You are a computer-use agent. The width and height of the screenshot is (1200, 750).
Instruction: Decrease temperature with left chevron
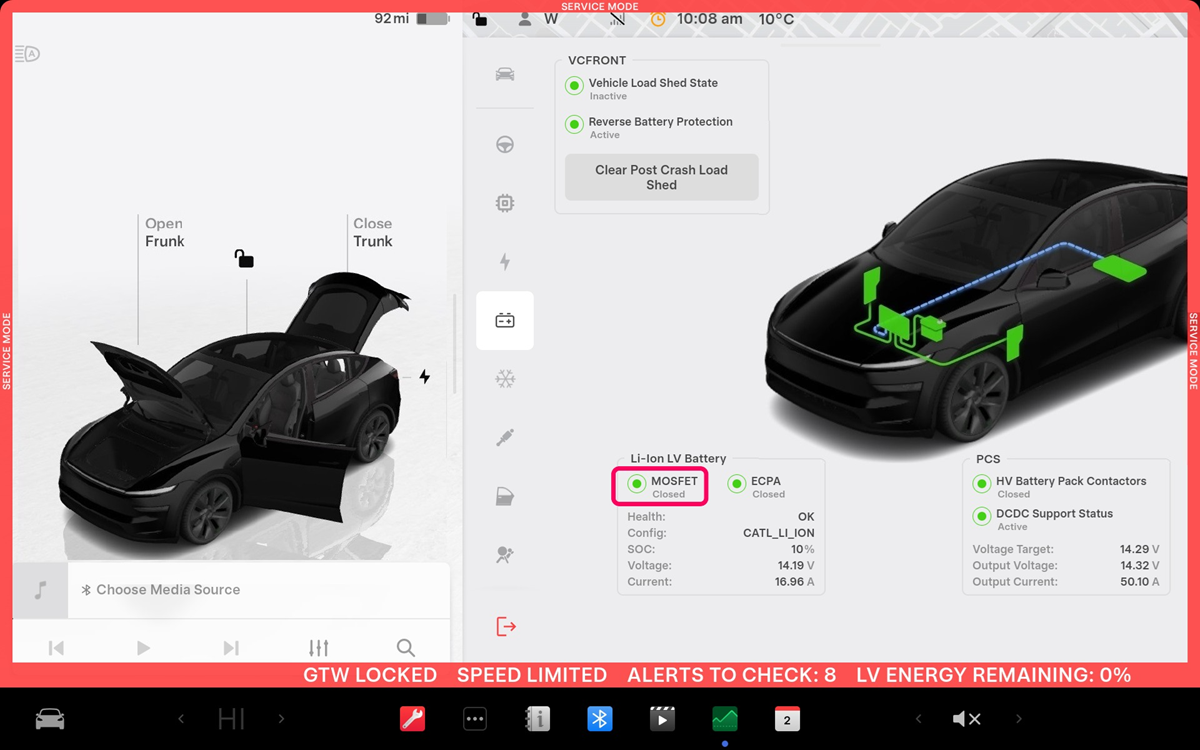pos(181,719)
